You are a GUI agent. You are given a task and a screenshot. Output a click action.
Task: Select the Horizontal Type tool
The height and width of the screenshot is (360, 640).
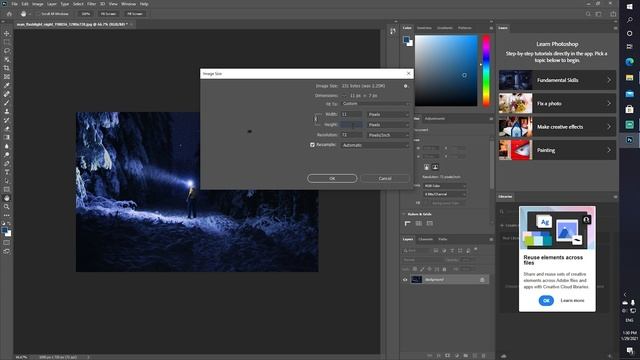[x=7, y=172]
